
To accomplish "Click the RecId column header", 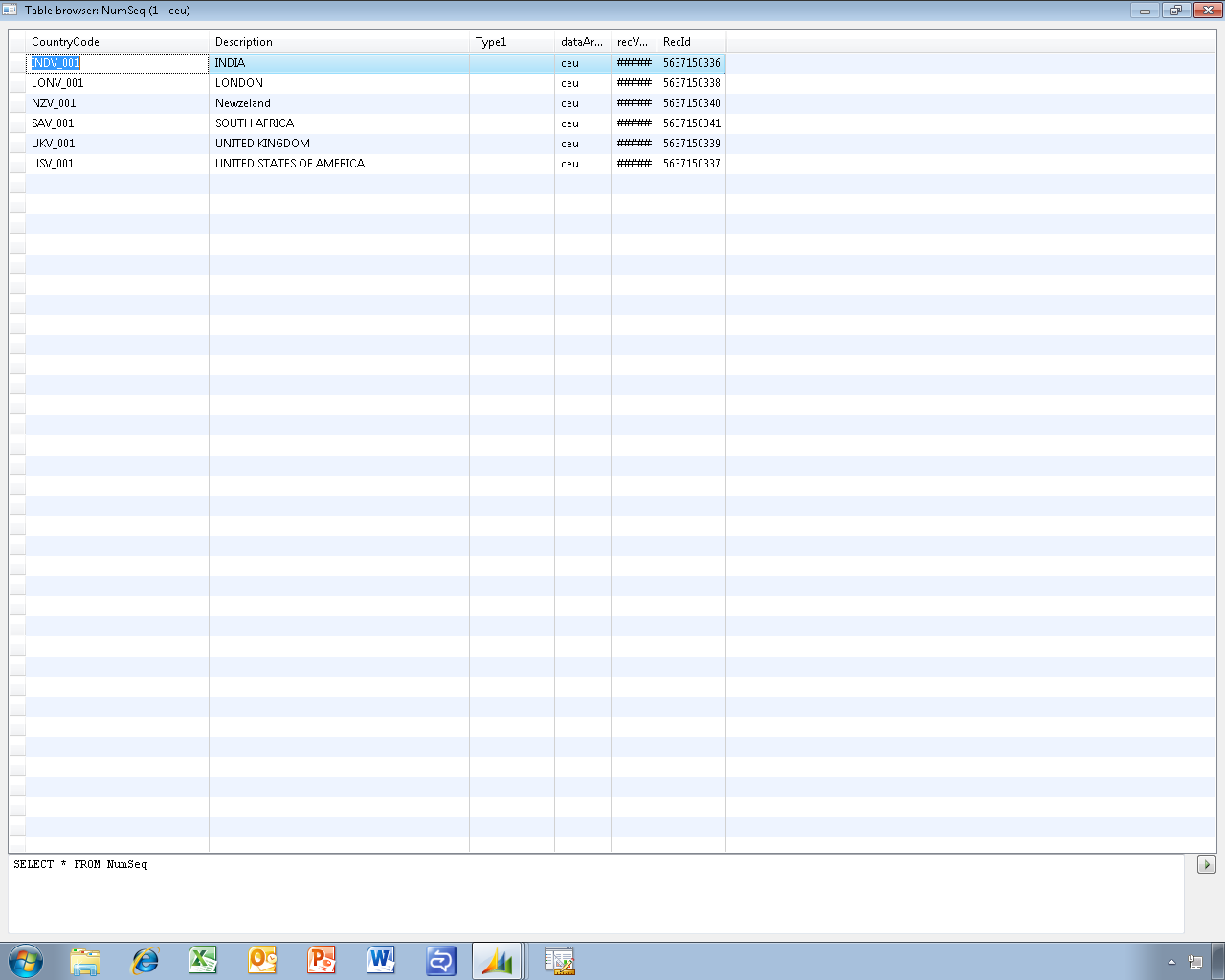I will 679,42.
